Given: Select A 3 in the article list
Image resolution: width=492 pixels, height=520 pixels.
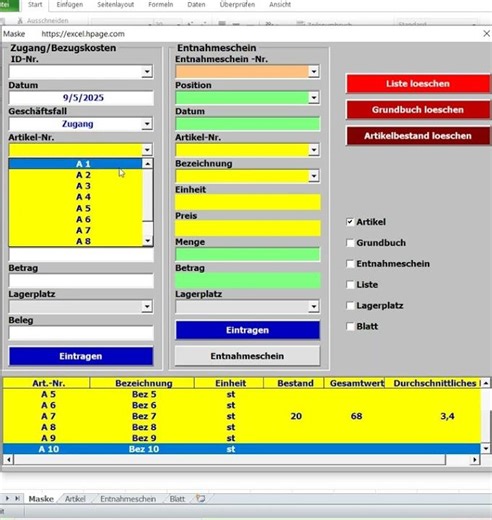Looking at the screenshot, I should (x=76, y=186).
